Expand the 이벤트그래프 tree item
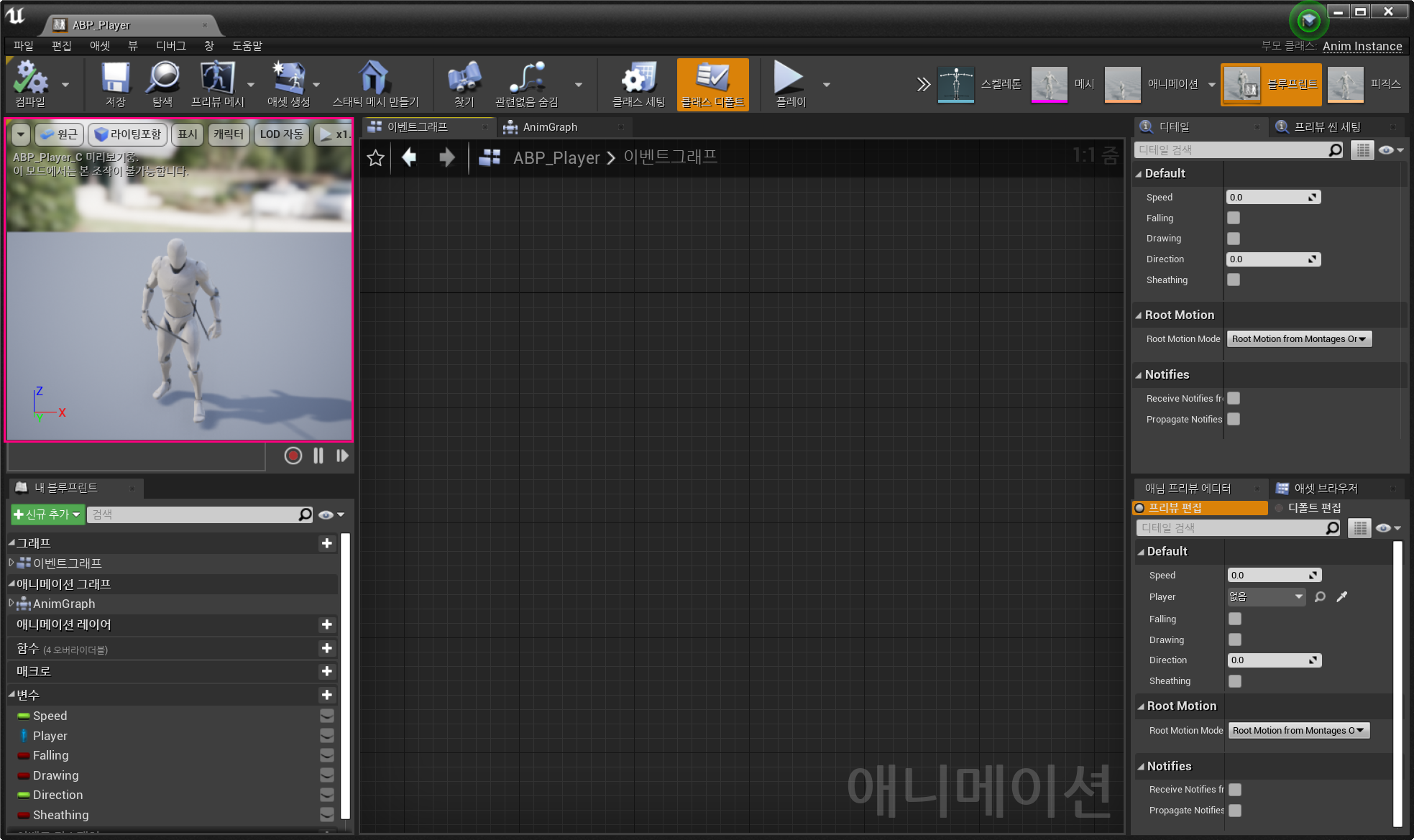1414x840 pixels. (x=11, y=563)
